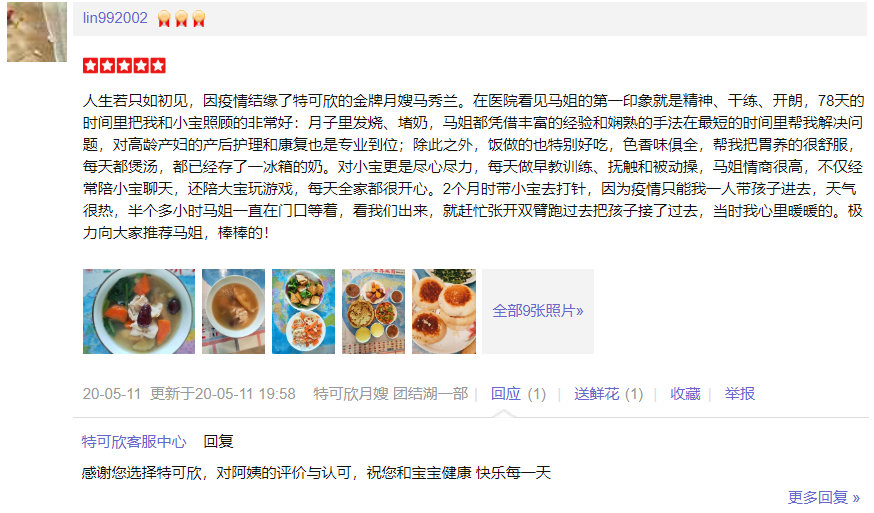
Task: Open the pan-fried buns photo
Action: tap(444, 311)
